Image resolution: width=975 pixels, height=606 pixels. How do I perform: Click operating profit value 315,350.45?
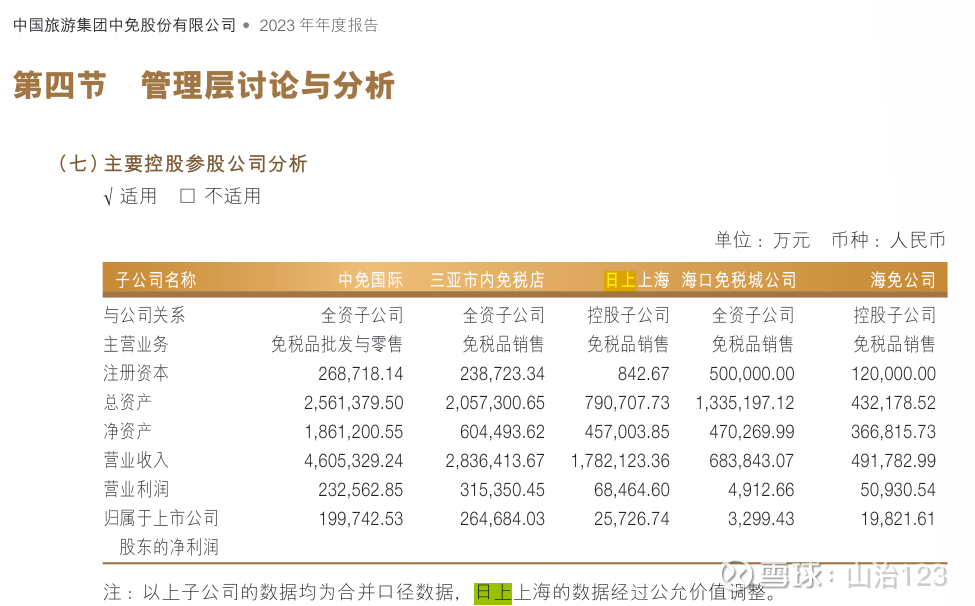502,490
